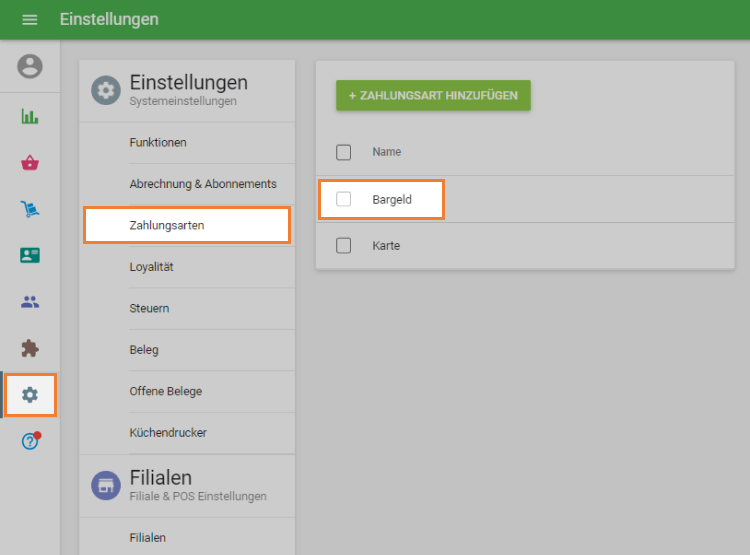Image resolution: width=750 pixels, height=555 pixels.
Task: Click the Einstellungen title in header bar
Action: tap(109, 19)
